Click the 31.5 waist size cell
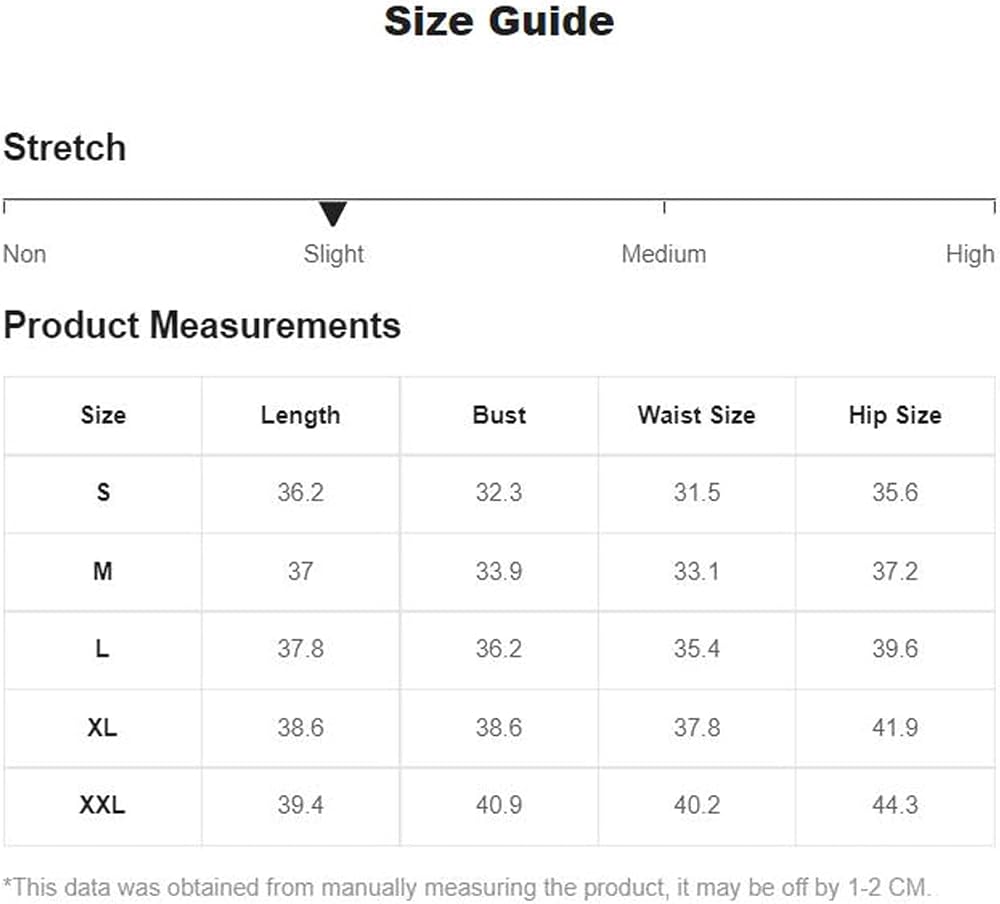This screenshot has width=1000, height=904. coord(696,493)
